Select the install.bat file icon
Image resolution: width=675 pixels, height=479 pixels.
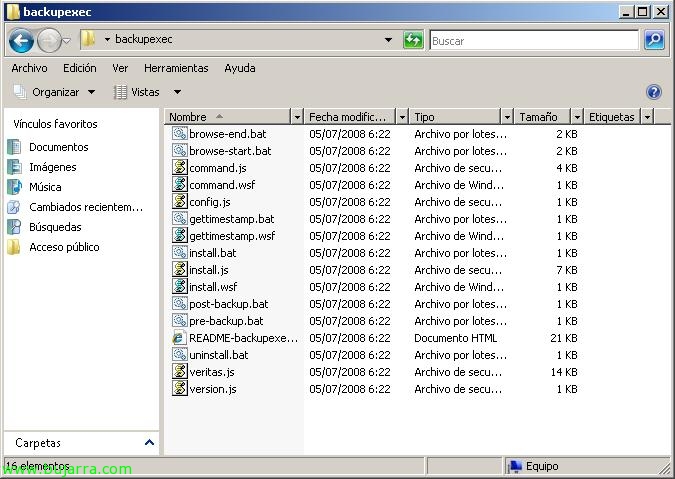[x=180, y=252]
